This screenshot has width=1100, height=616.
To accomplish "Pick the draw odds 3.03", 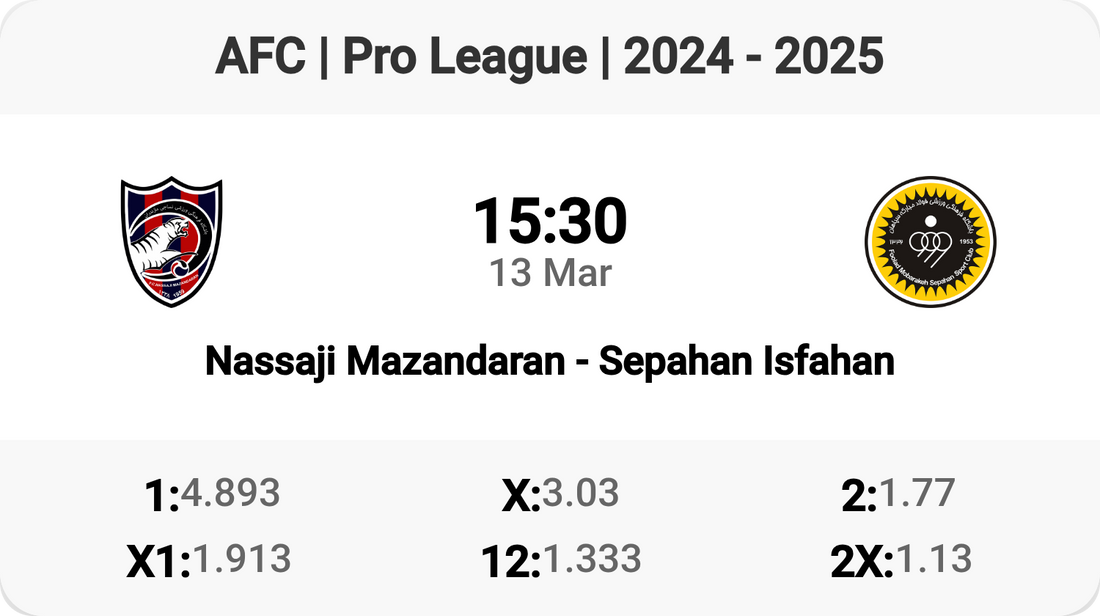I will (580, 493).
